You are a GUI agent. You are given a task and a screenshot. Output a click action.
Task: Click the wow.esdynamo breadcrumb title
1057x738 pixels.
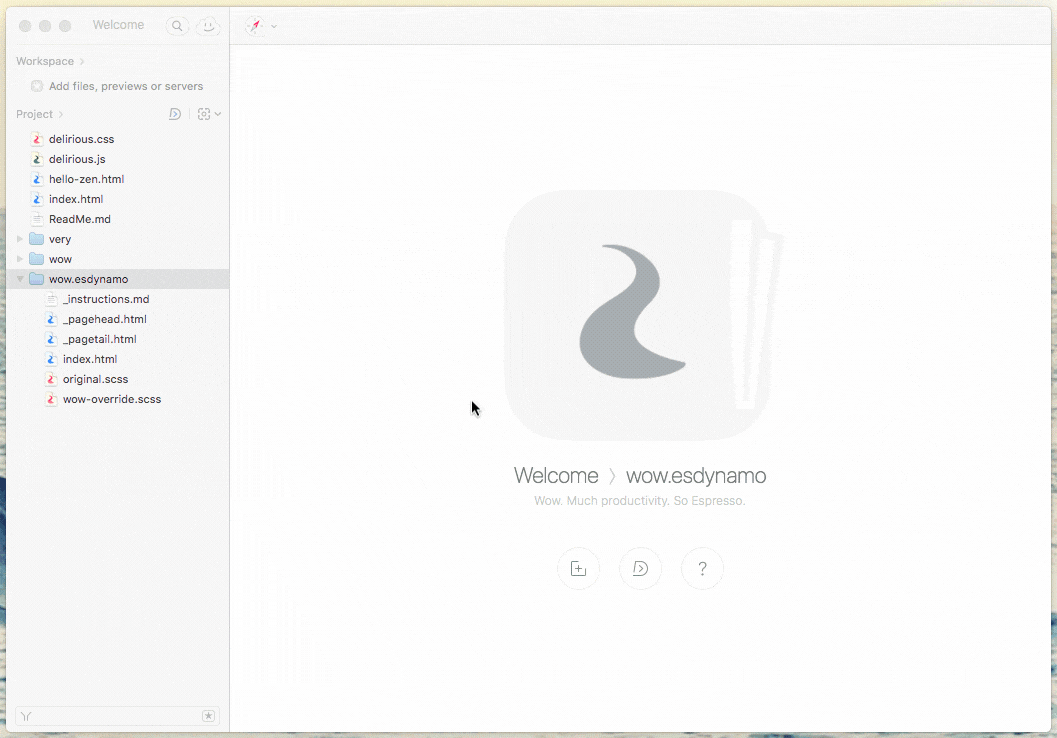point(696,476)
